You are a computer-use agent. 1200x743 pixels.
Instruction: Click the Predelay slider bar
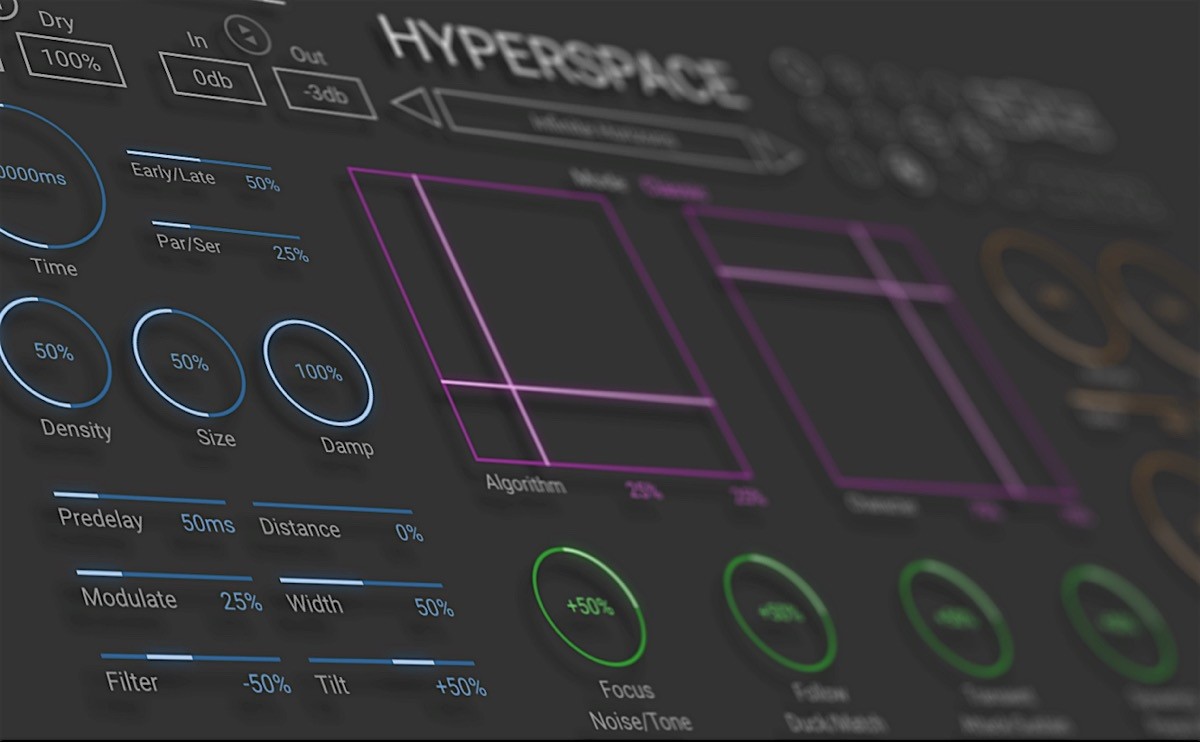pyautogui.click(x=139, y=499)
